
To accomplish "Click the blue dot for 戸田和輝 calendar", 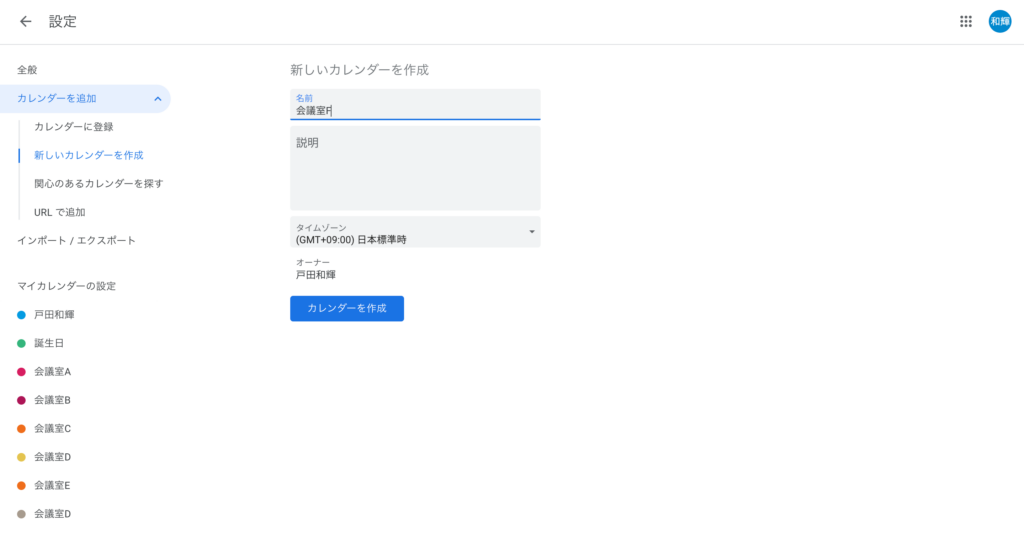I will point(22,315).
